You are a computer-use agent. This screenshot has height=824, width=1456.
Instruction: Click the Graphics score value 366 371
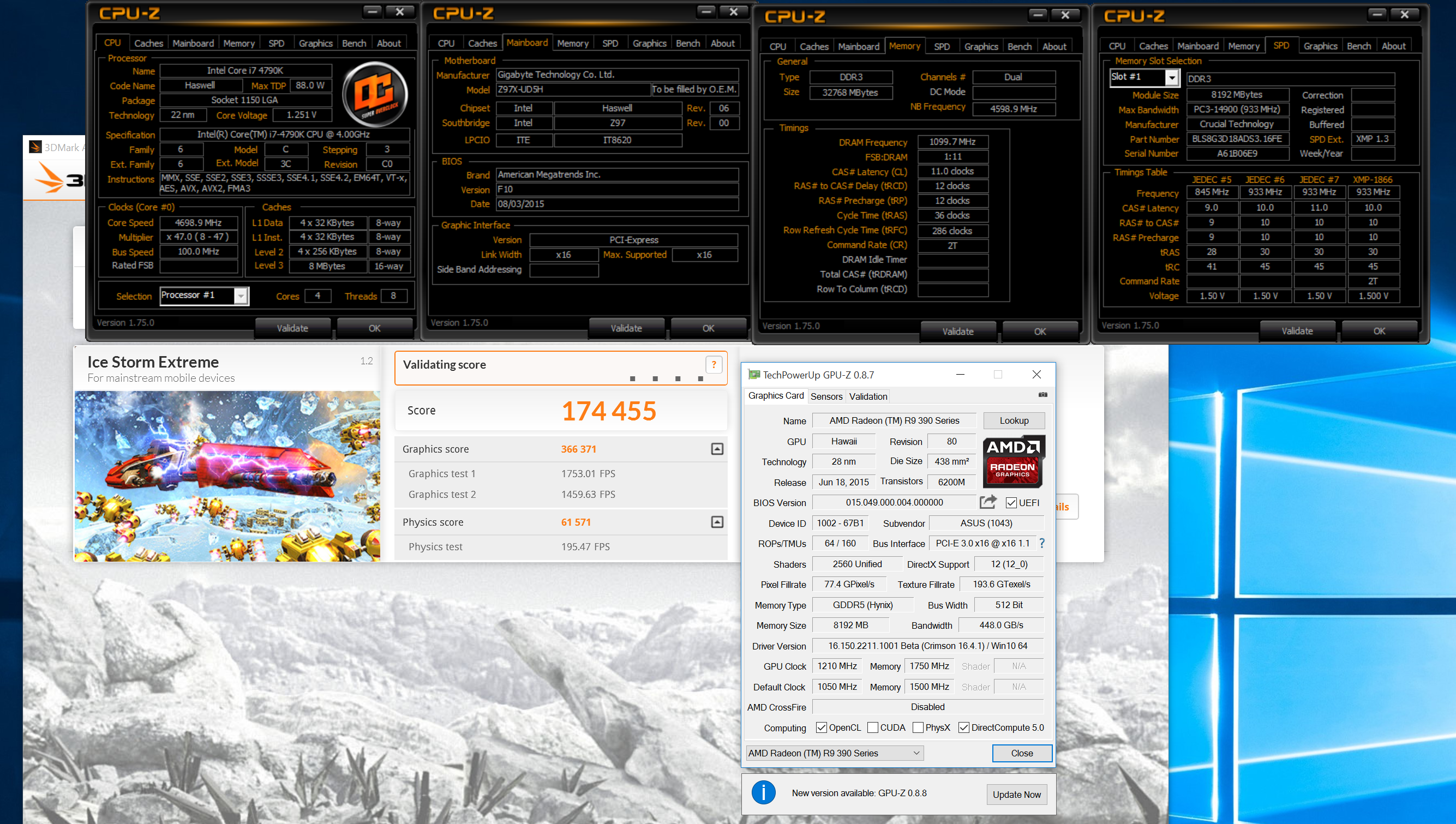coord(579,449)
